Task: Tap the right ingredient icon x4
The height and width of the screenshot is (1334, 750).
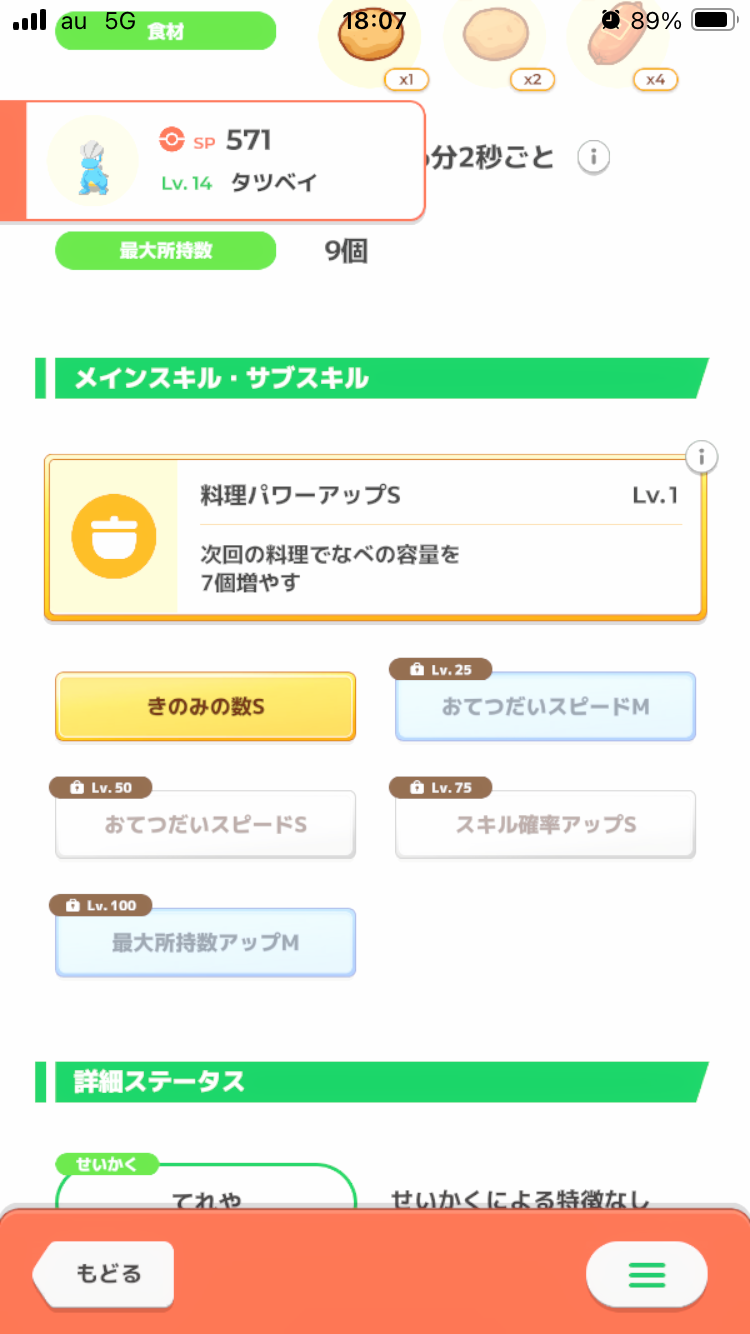Action: 618,38
